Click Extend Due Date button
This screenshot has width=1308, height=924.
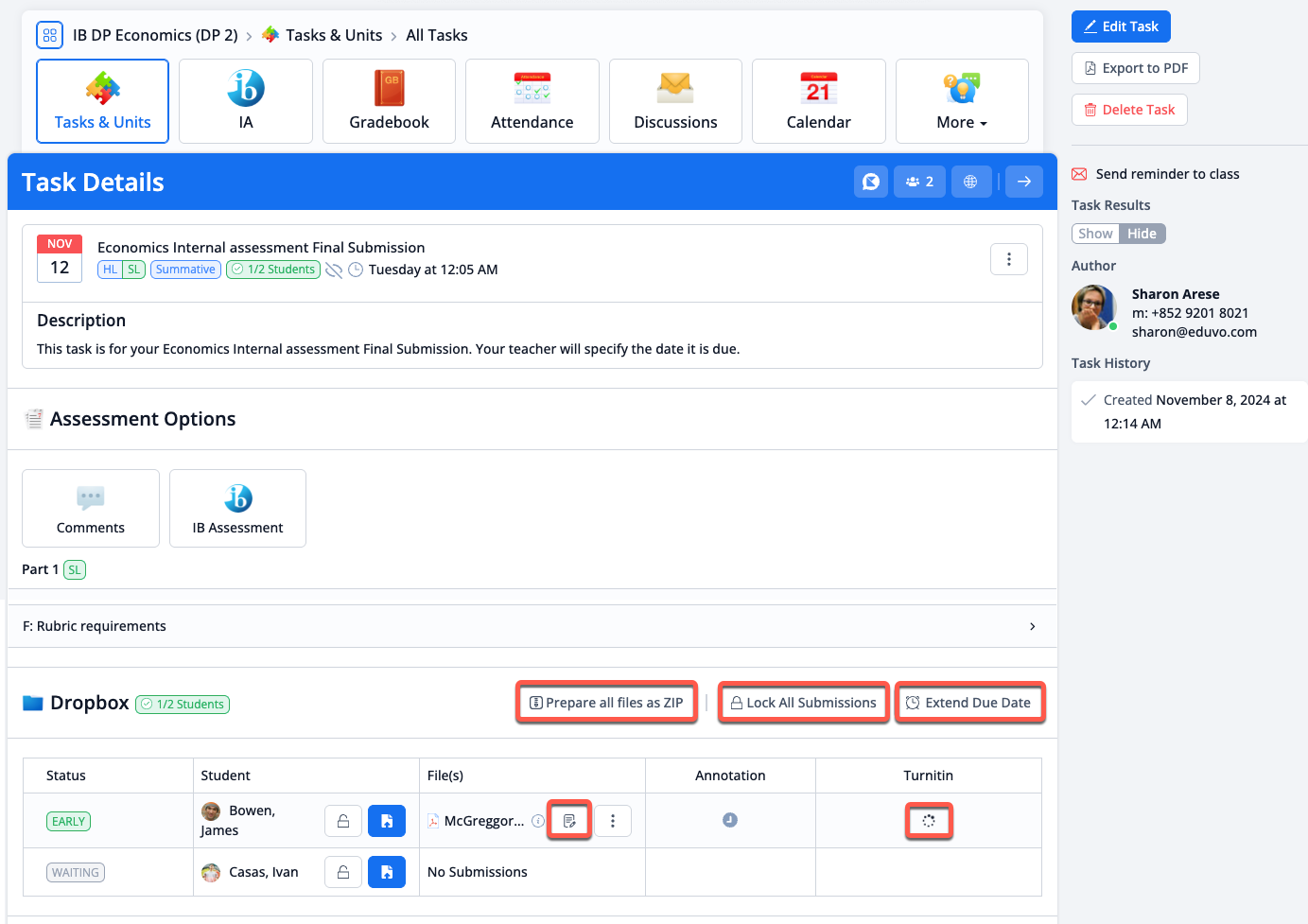coord(969,703)
